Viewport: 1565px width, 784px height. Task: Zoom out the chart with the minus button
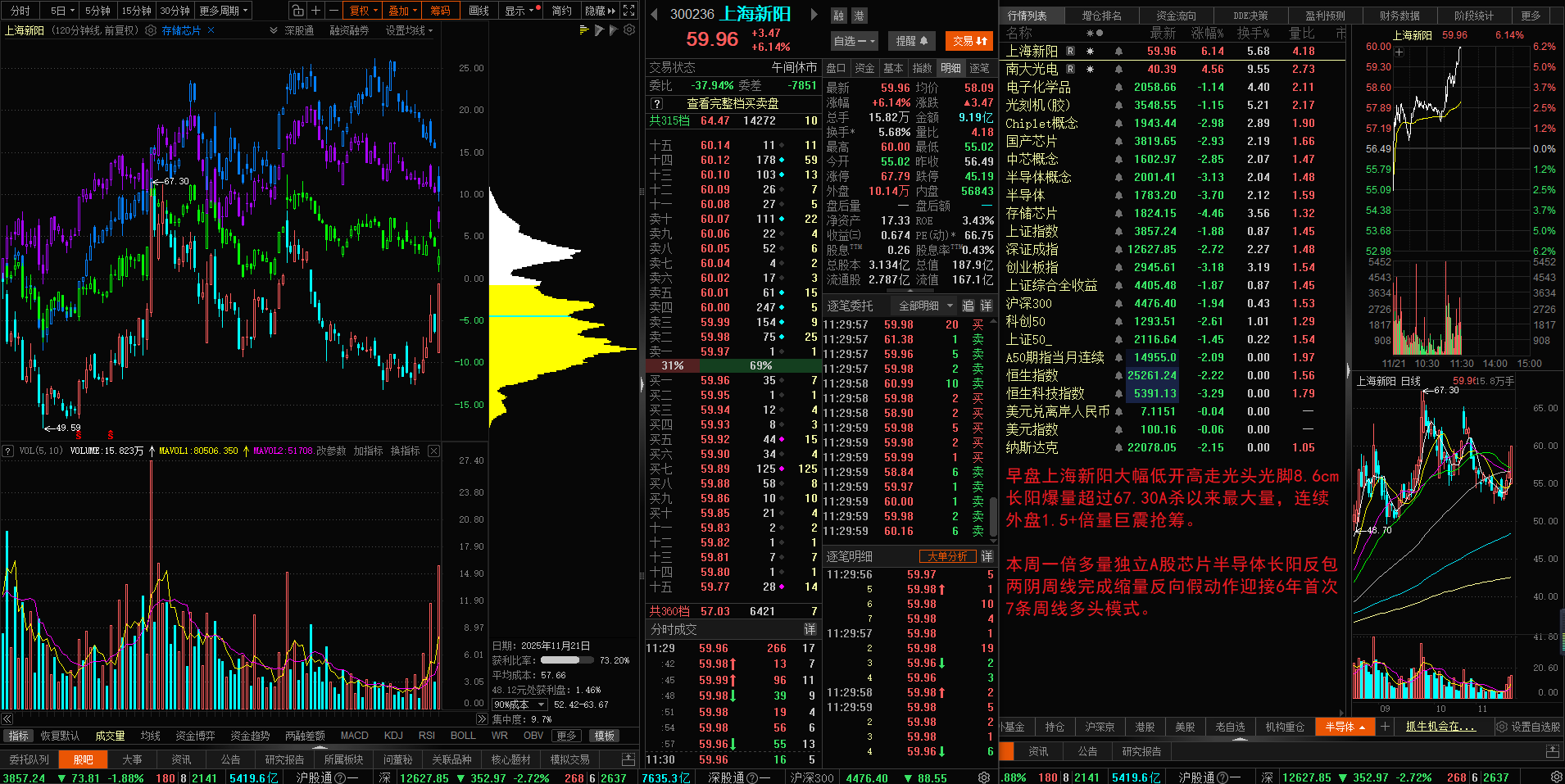coord(333,11)
